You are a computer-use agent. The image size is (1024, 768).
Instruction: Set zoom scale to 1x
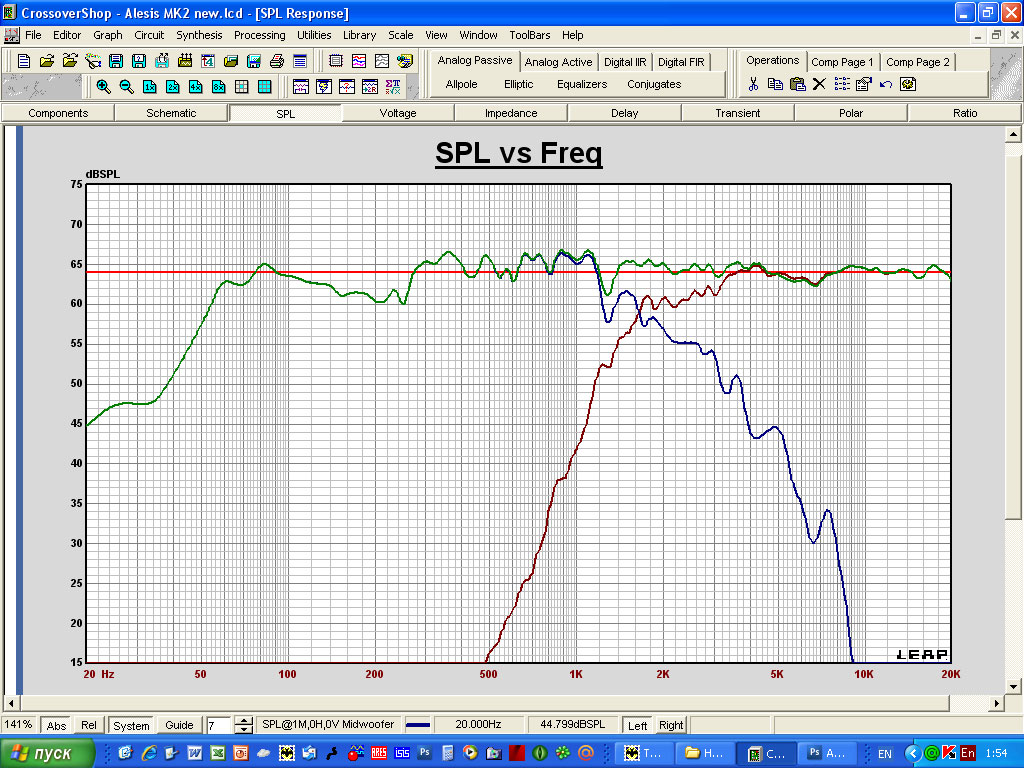coord(150,86)
